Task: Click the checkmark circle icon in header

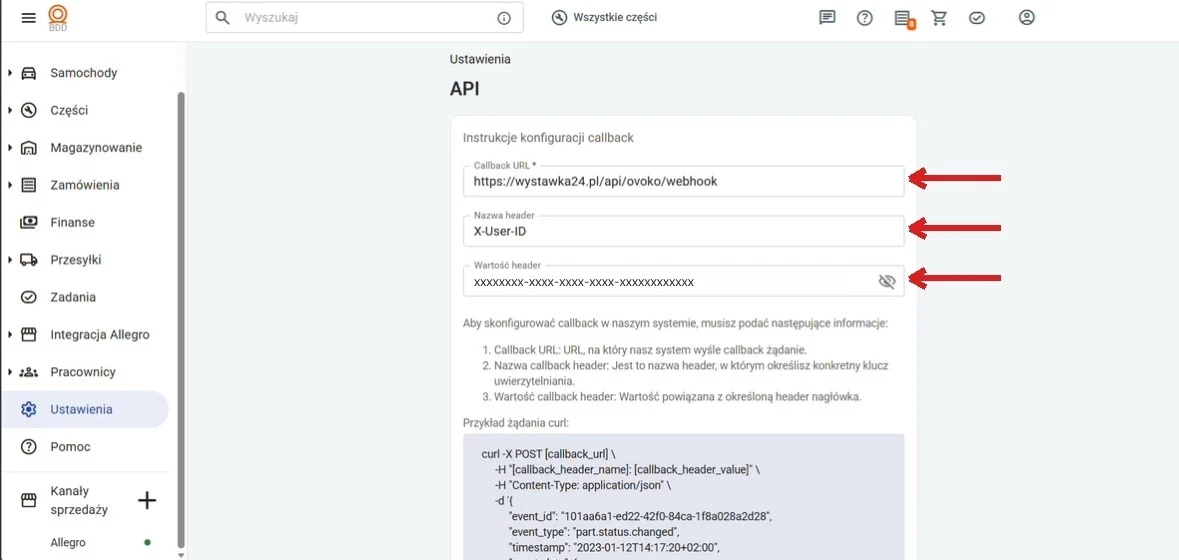Action: [977, 17]
